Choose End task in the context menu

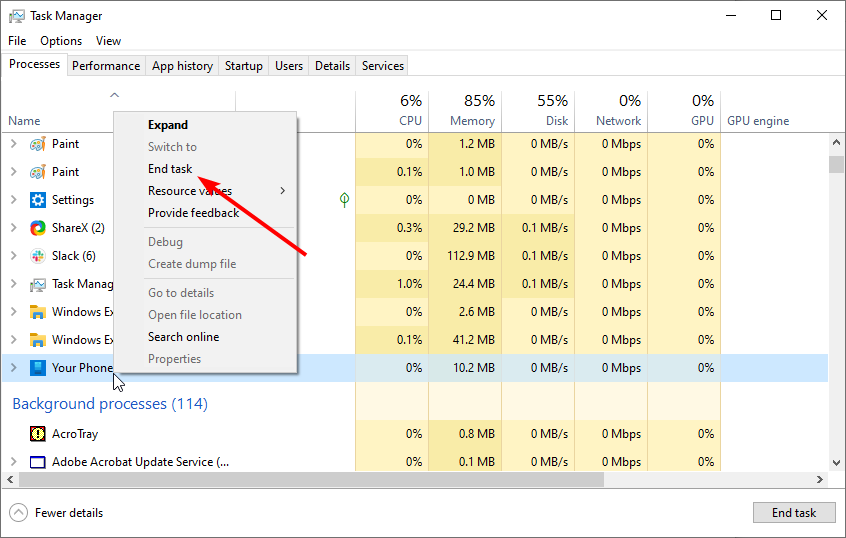[204, 169]
